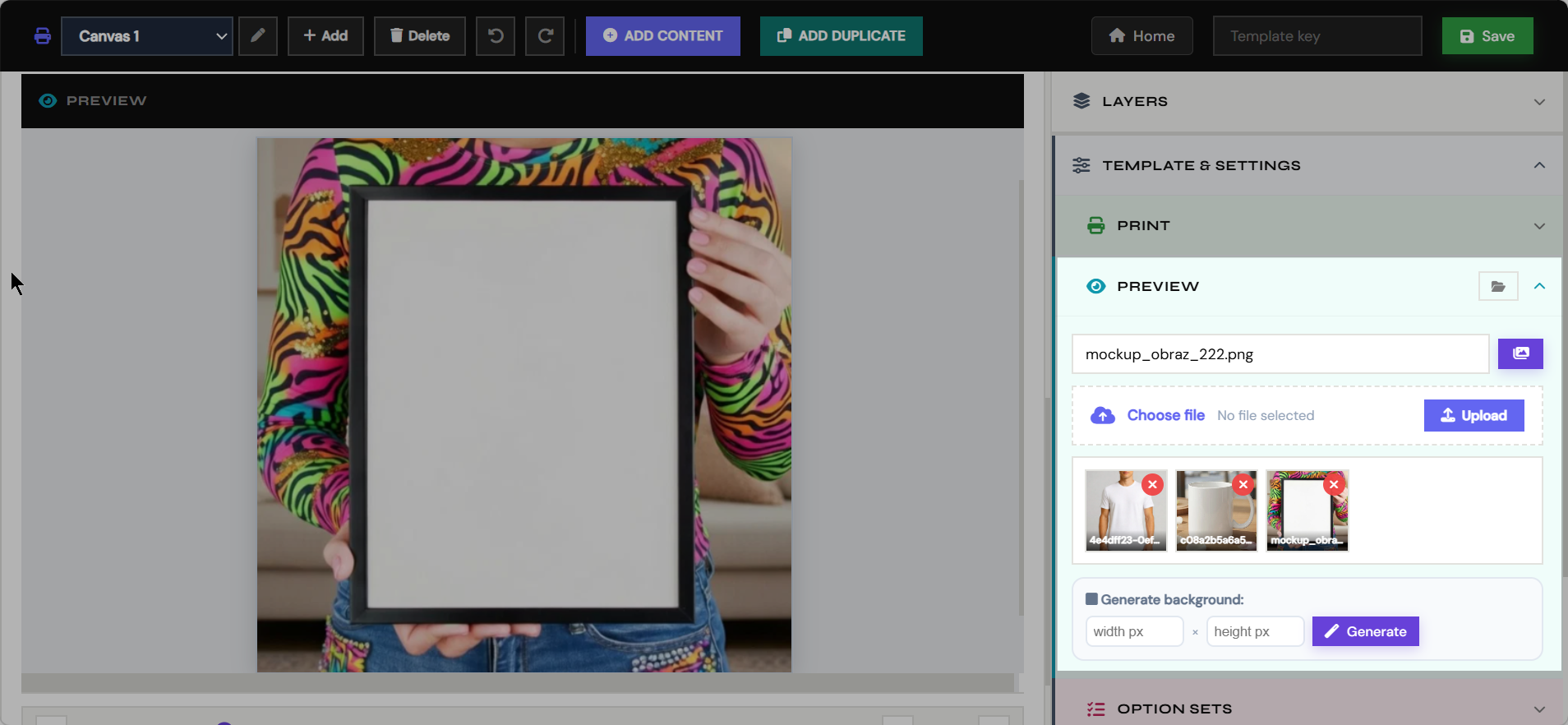Image resolution: width=1568 pixels, height=725 pixels.
Task: Open the folder browse button in PREVIEW
Action: tap(1498, 286)
